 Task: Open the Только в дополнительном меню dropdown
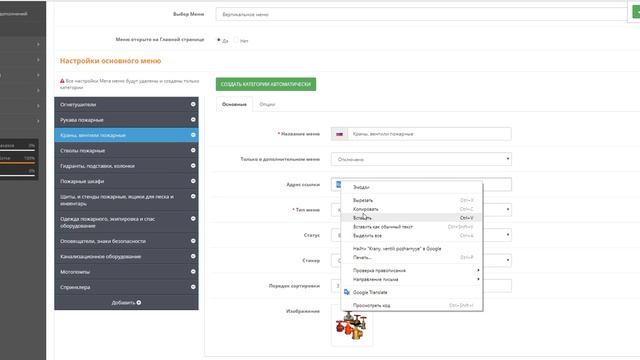(421, 159)
